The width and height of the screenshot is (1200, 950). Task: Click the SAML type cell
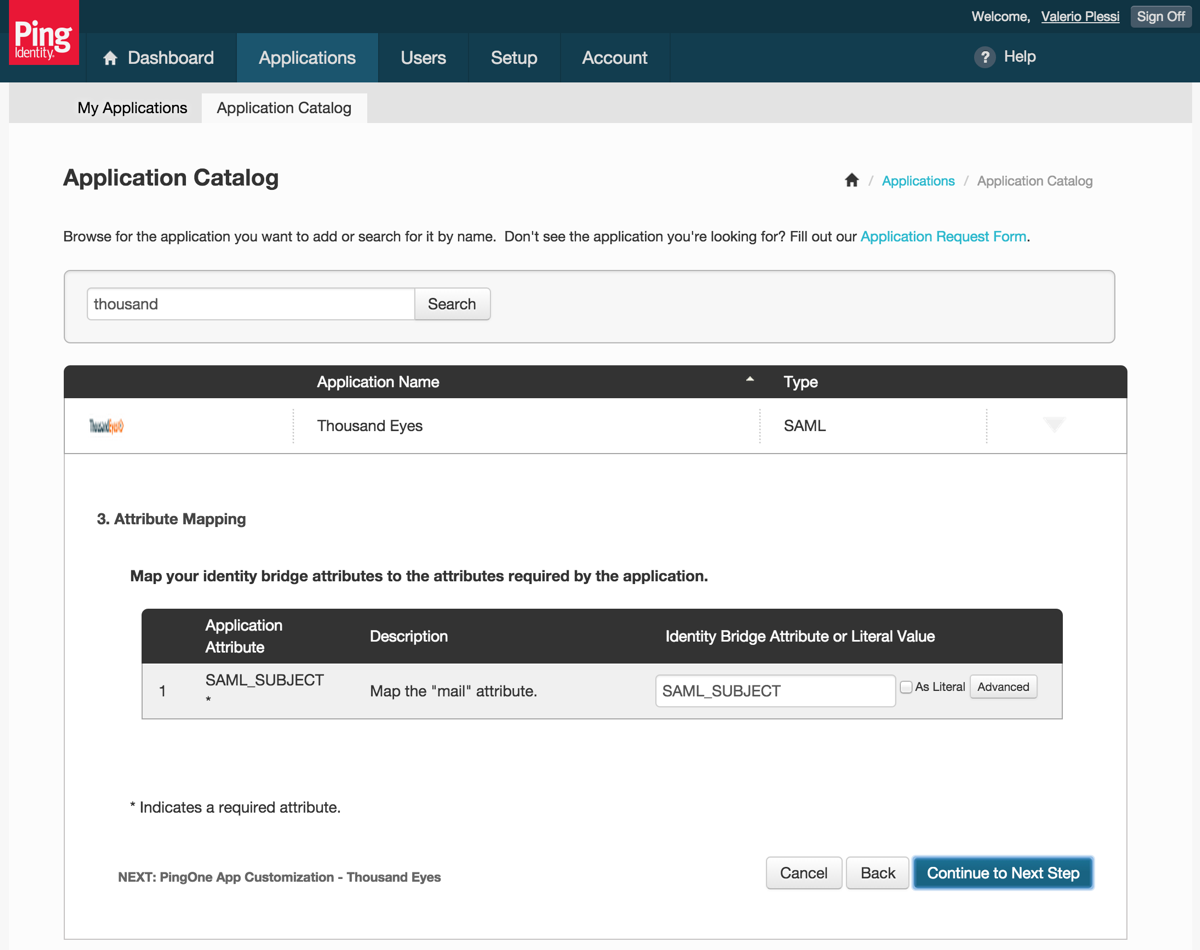pyautogui.click(x=805, y=426)
